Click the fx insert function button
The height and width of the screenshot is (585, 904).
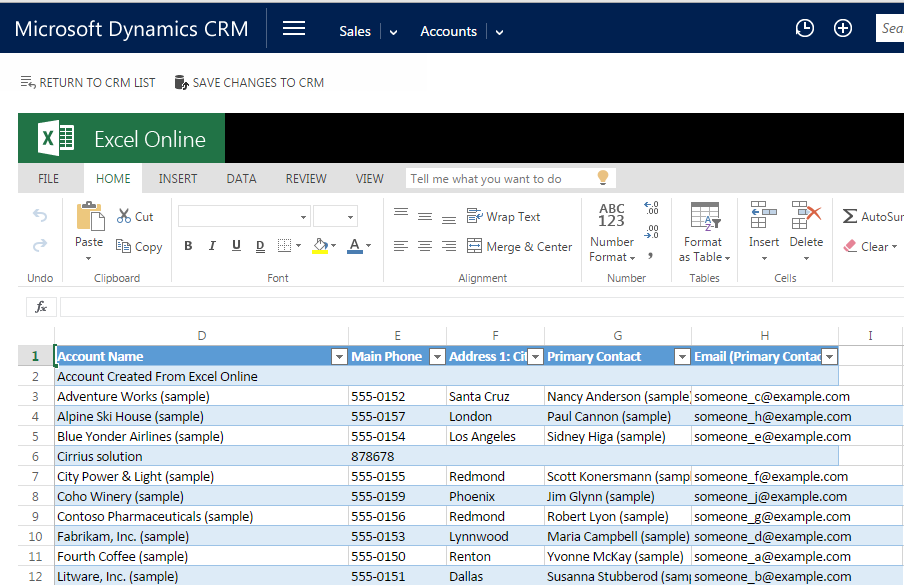point(41,307)
